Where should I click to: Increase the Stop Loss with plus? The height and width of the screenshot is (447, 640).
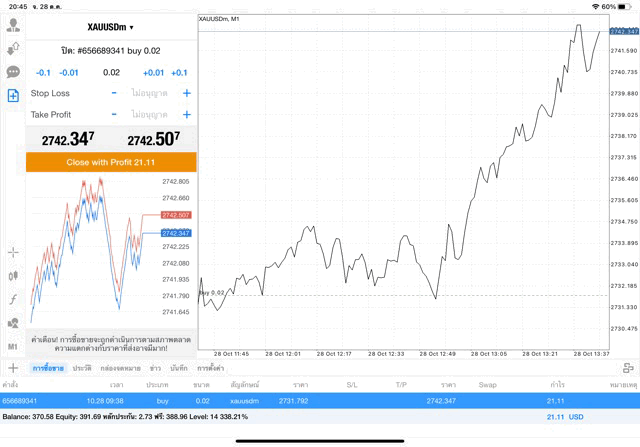(186, 93)
